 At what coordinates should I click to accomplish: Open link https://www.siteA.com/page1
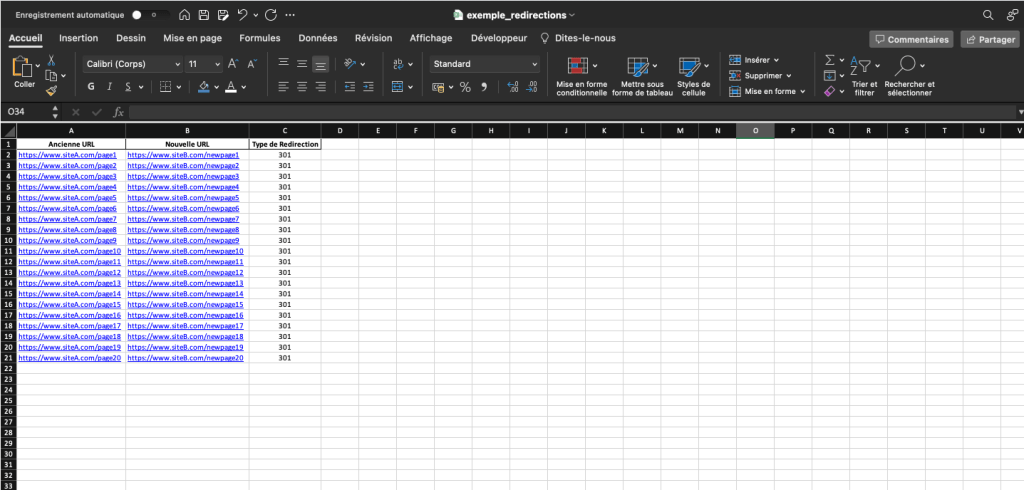(x=67, y=155)
